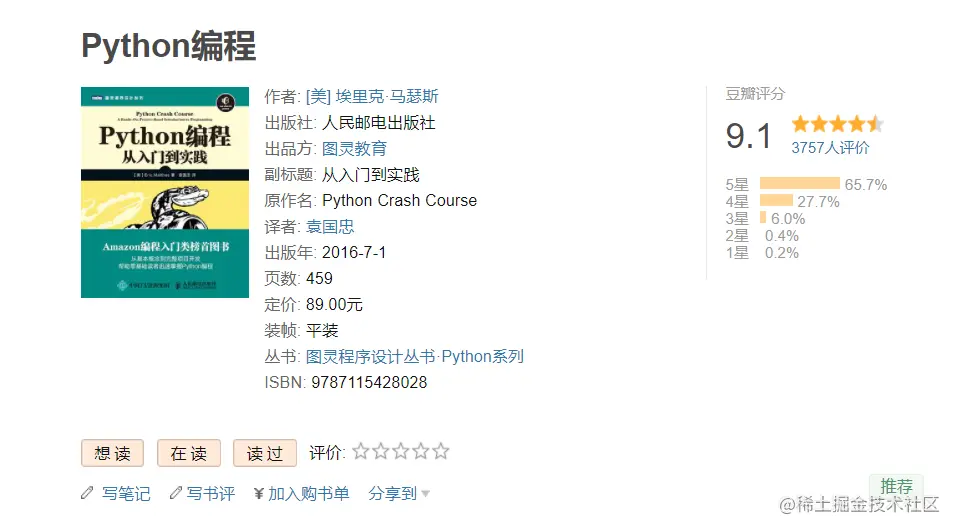Click the 0.4% percentage label
Screen dimensions: 957x532
782,236
